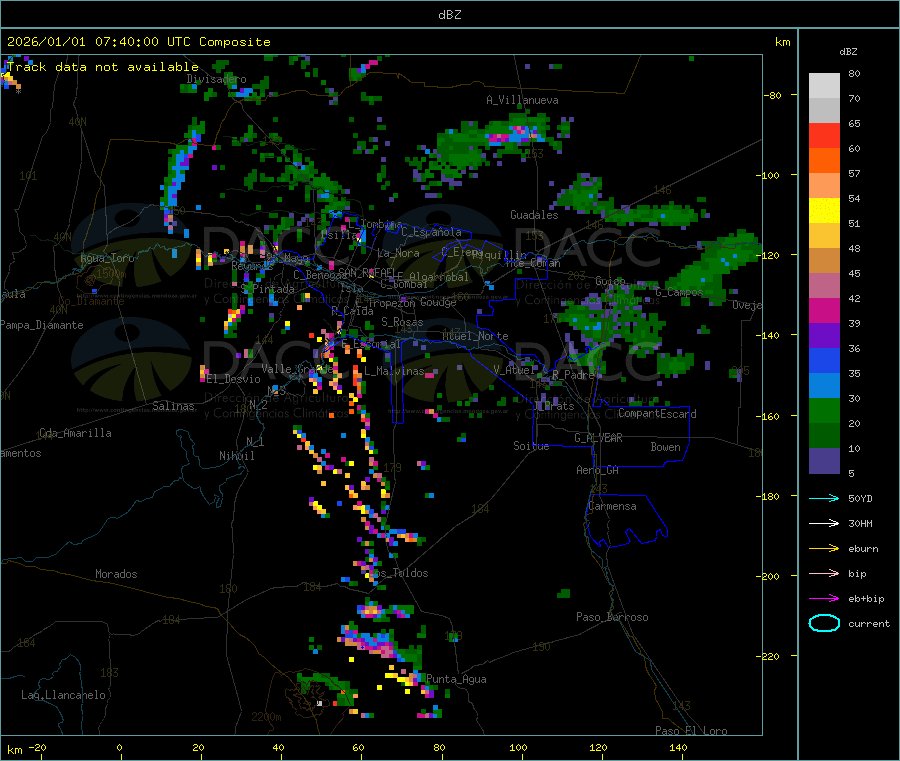This screenshot has height=761, width=900.
Task: Click the 'Carmensa' map label
Action: coord(612,506)
